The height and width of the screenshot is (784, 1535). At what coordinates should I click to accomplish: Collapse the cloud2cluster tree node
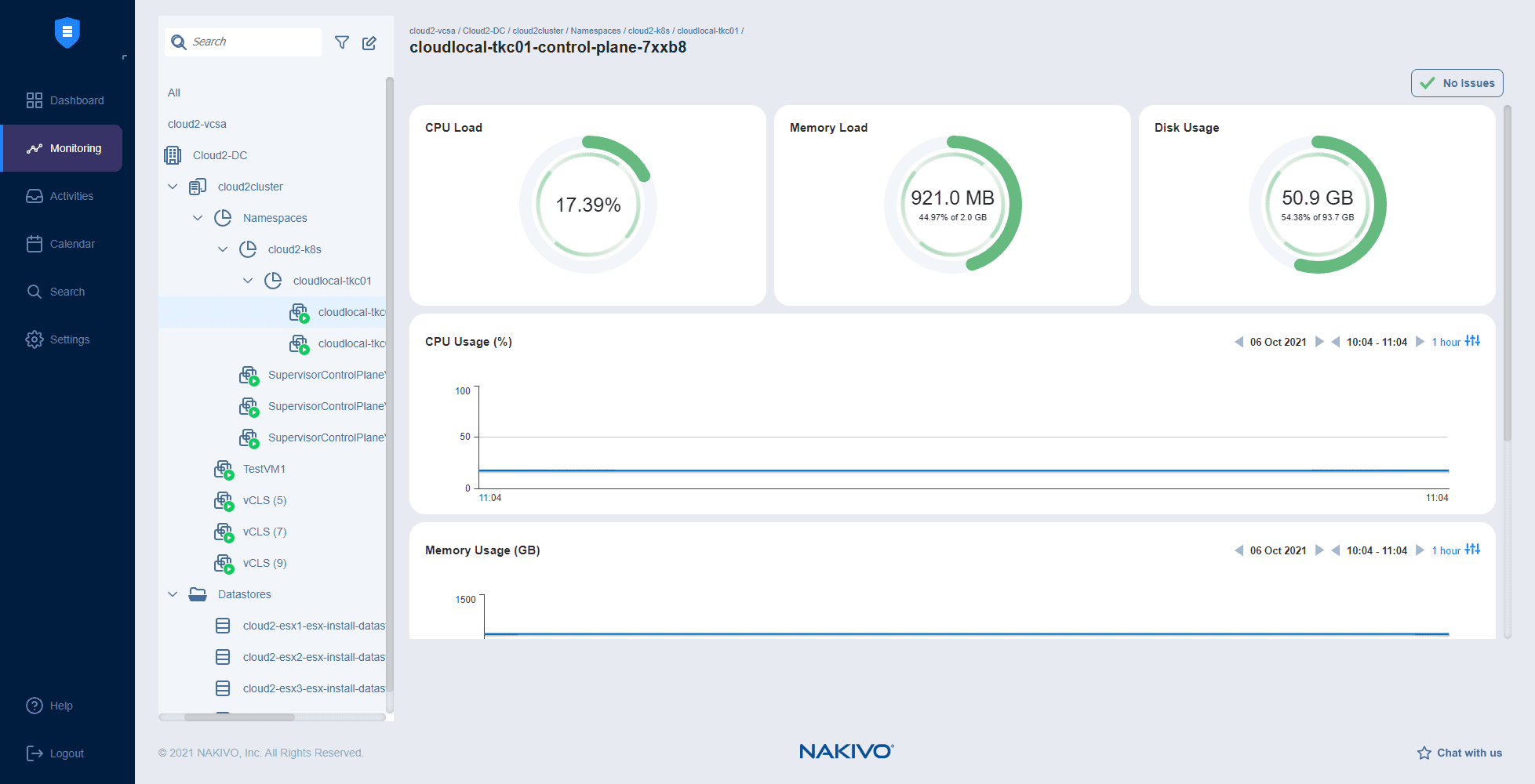[173, 187]
